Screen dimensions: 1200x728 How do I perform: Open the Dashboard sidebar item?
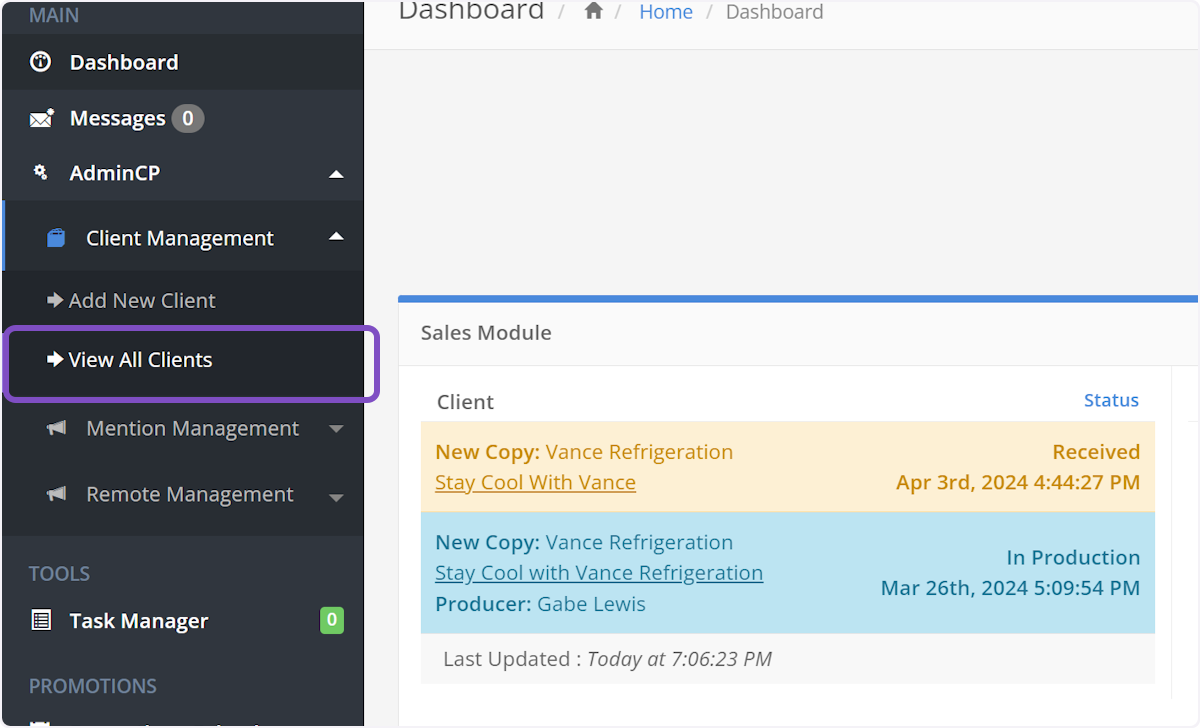tap(124, 62)
